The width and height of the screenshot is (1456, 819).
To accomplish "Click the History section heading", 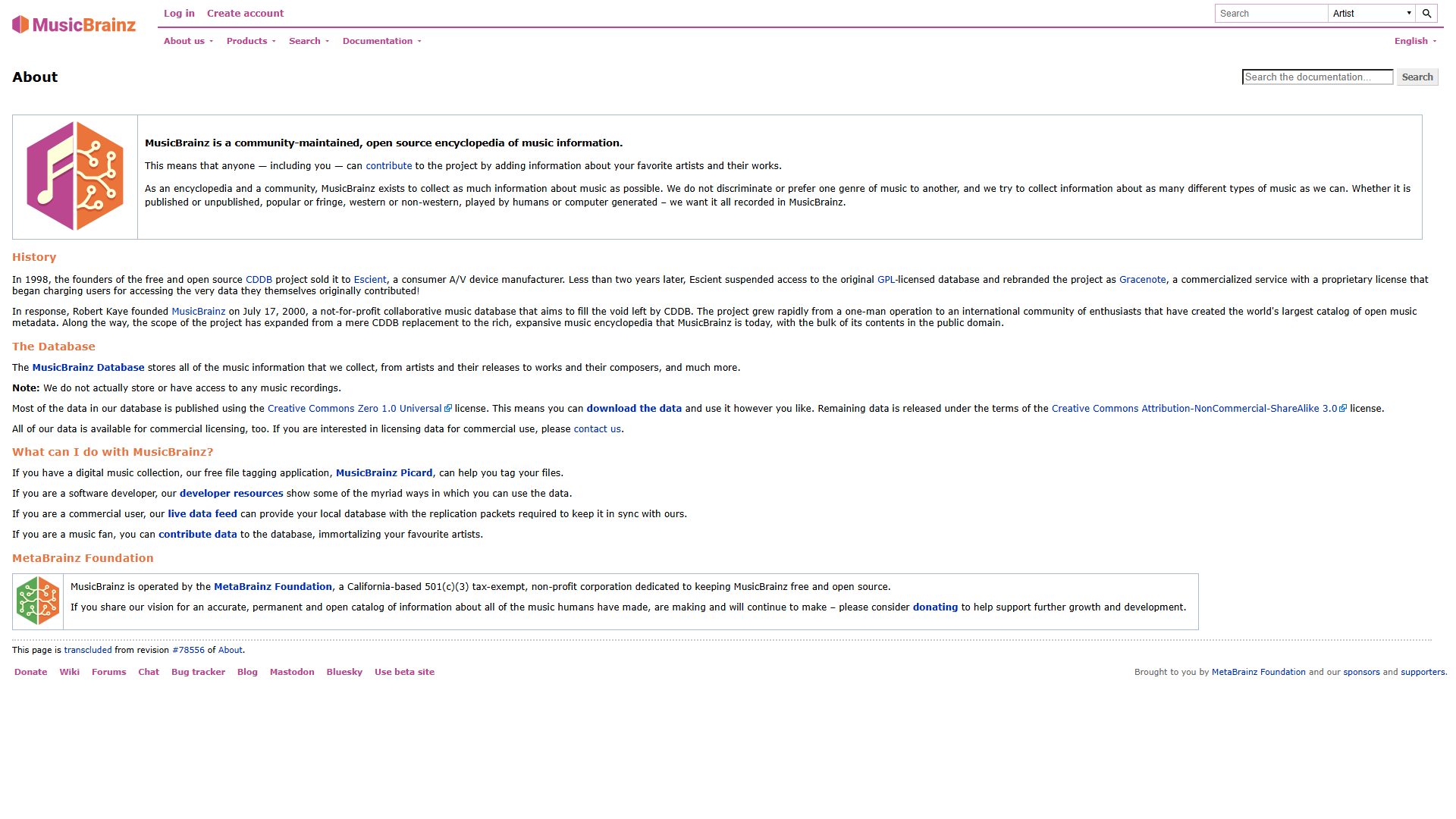I will coord(34,258).
